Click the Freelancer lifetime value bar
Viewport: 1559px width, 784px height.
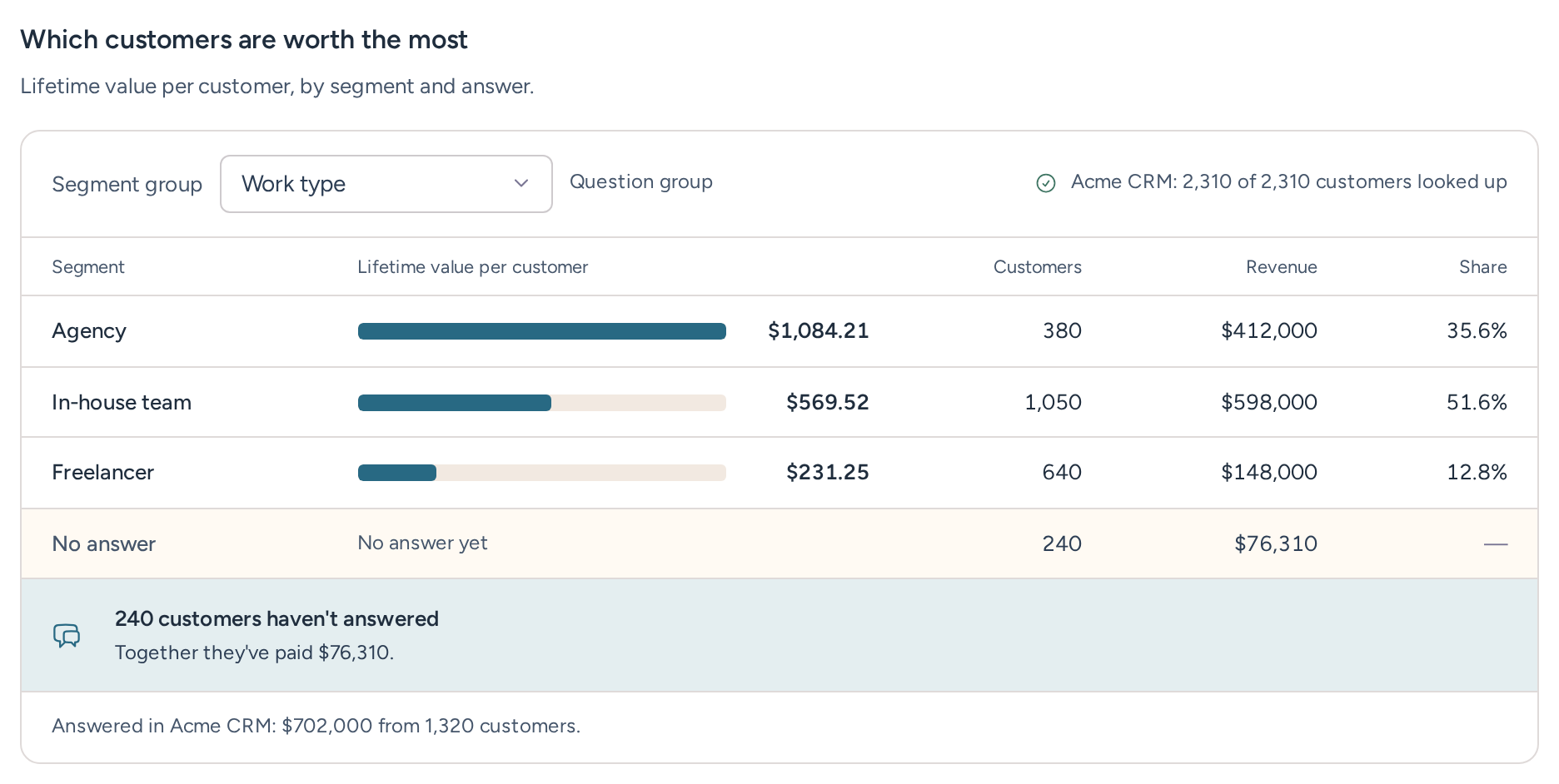point(542,473)
